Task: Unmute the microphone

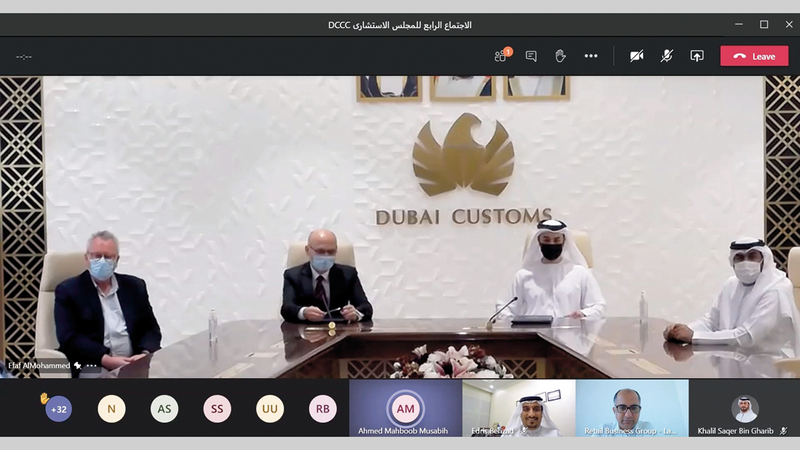Action: pos(666,56)
